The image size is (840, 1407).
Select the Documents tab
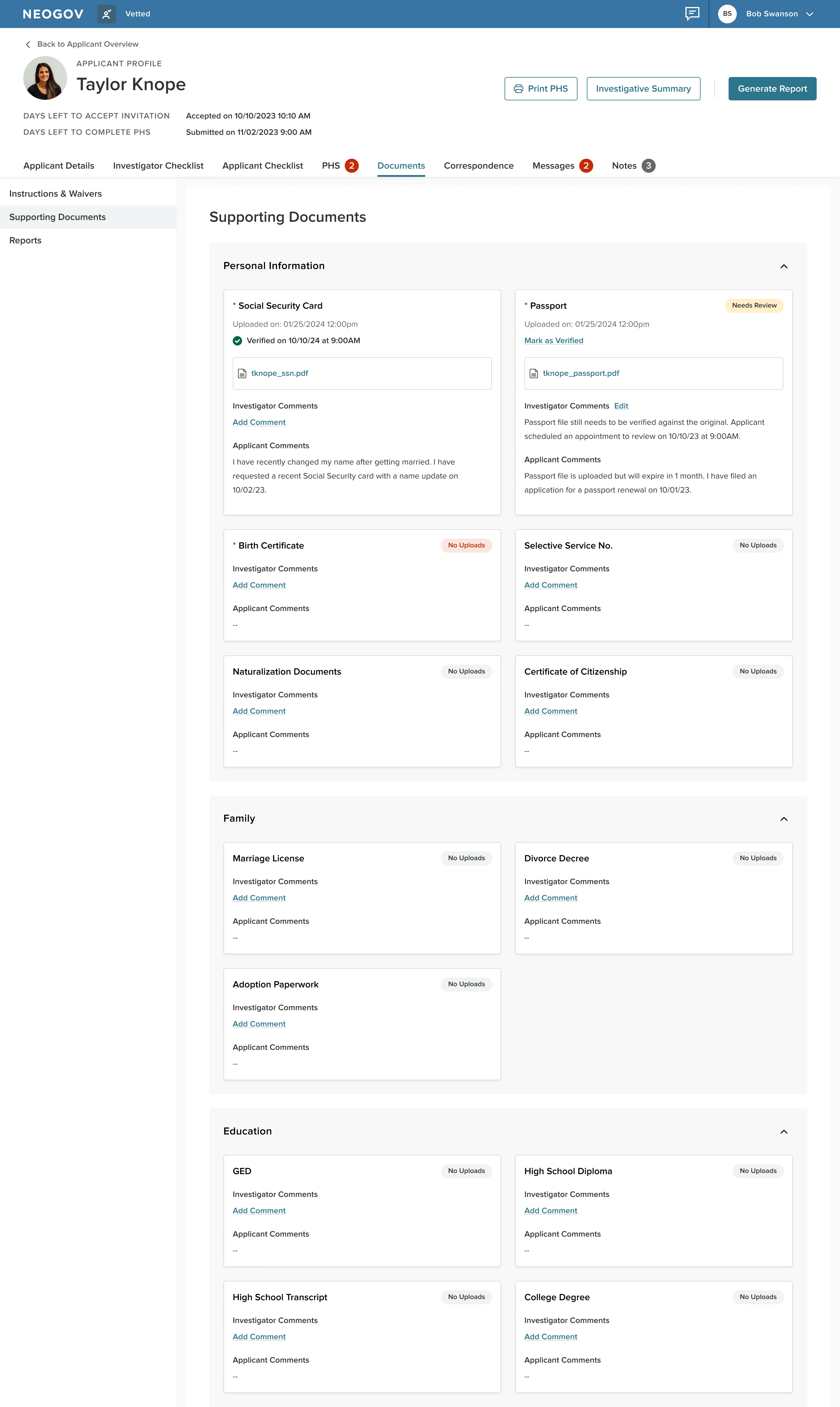(401, 166)
